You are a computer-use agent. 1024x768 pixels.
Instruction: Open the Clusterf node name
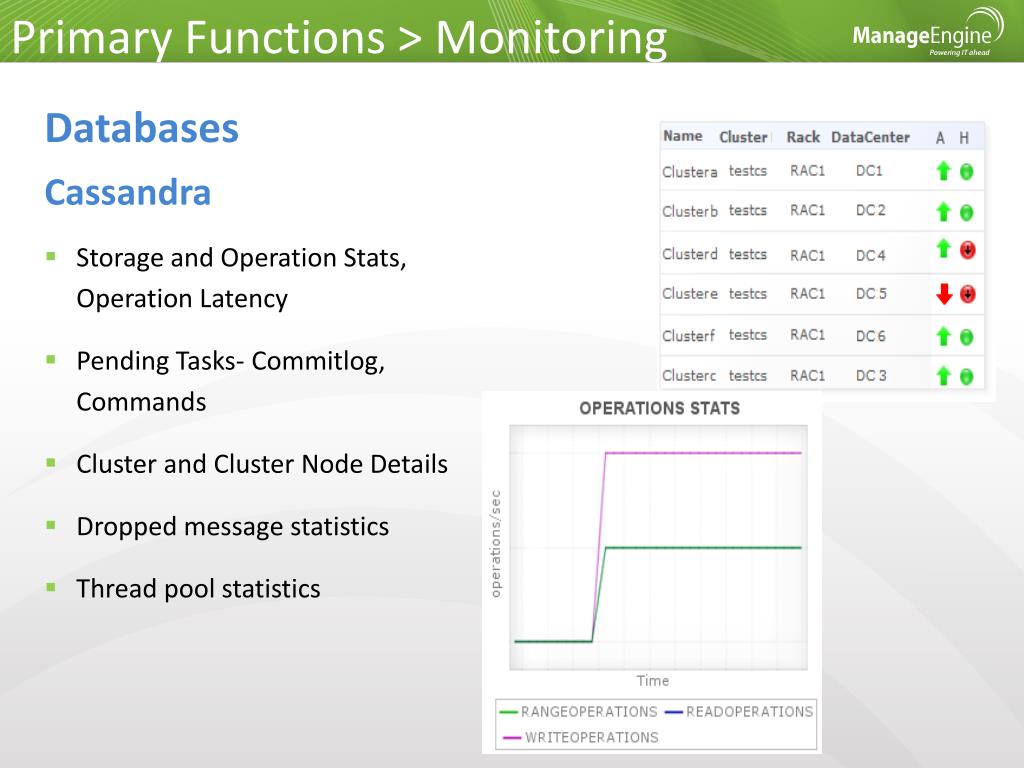point(688,336)
